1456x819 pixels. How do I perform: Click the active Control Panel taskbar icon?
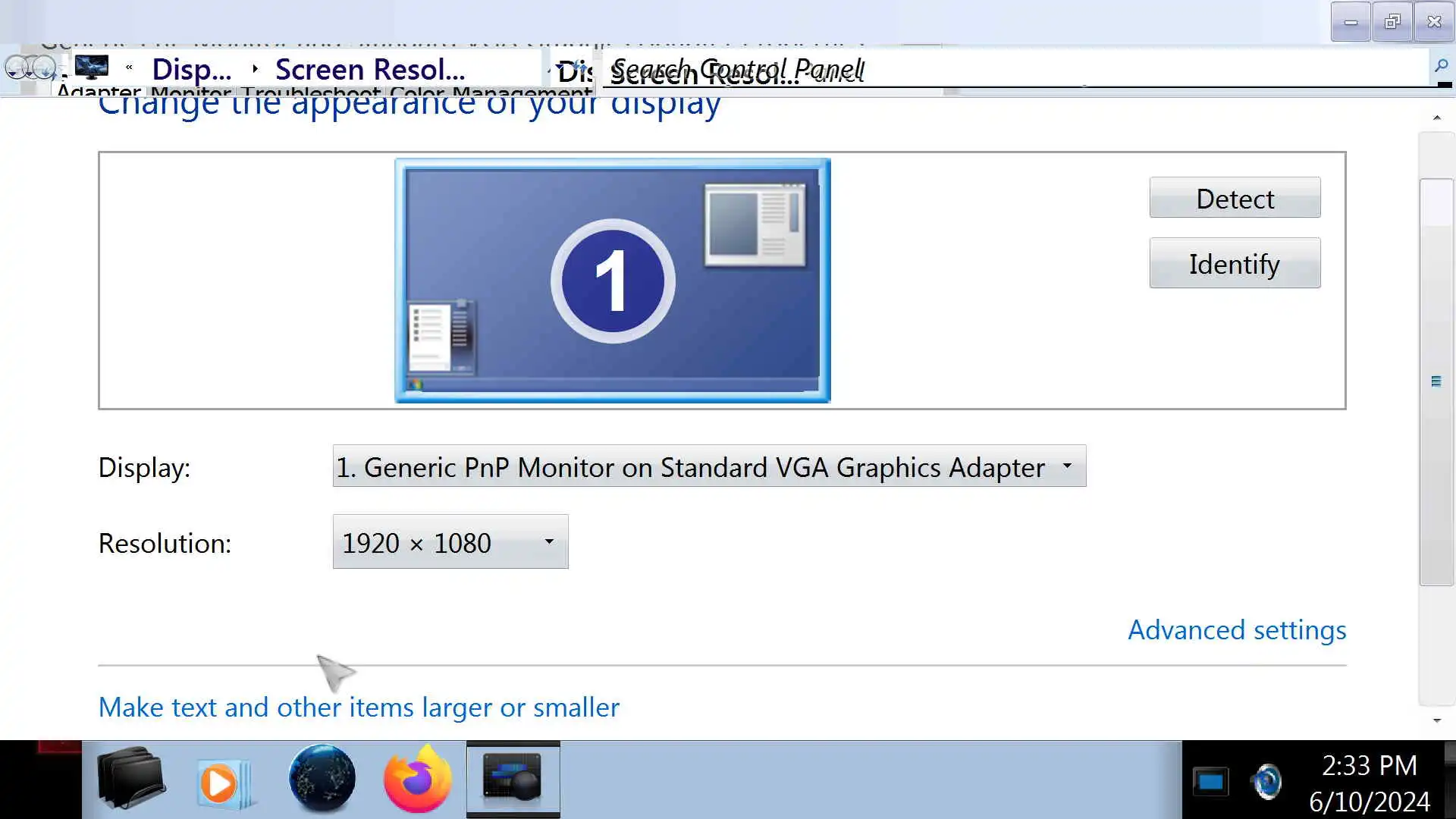coord(513,780)
